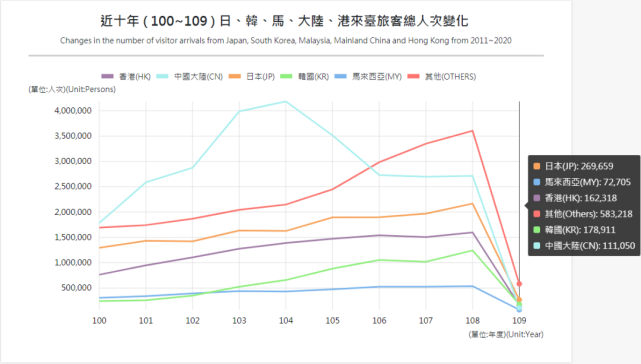Screen dimensions: 641x364
Task: Click x-axis label 100
Action: pos(99,321)
